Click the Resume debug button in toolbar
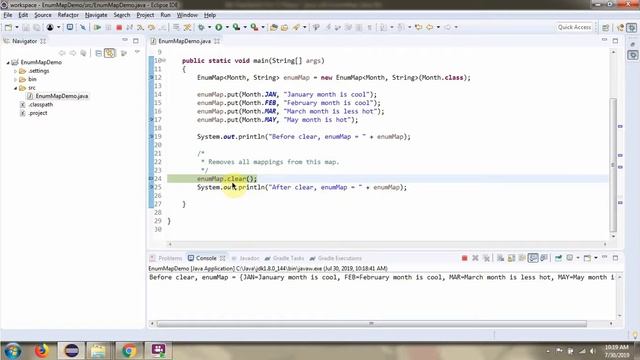 click(x=97, y=27)
